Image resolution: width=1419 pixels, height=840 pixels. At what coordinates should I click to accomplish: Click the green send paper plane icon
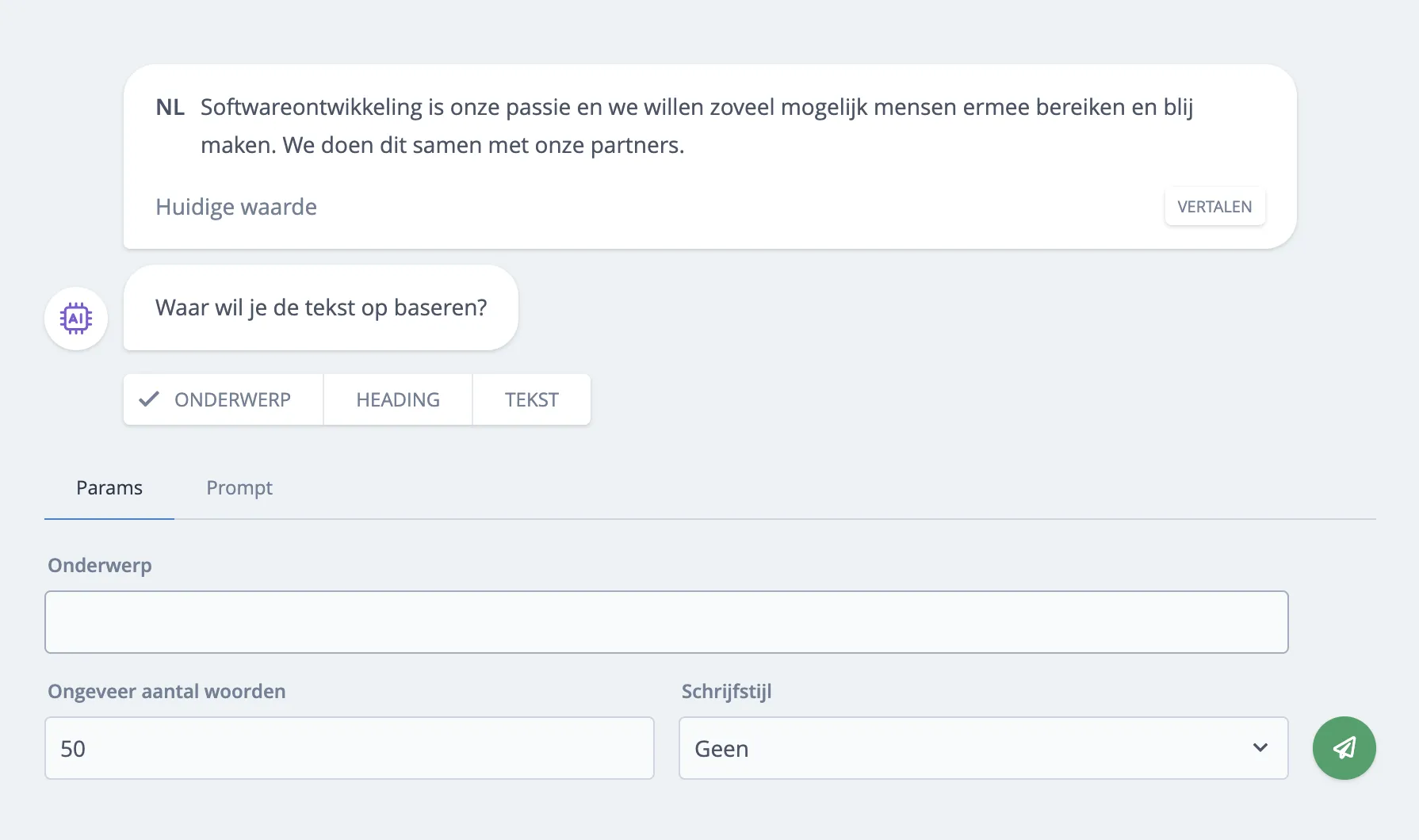click(x=1344, y=747)
